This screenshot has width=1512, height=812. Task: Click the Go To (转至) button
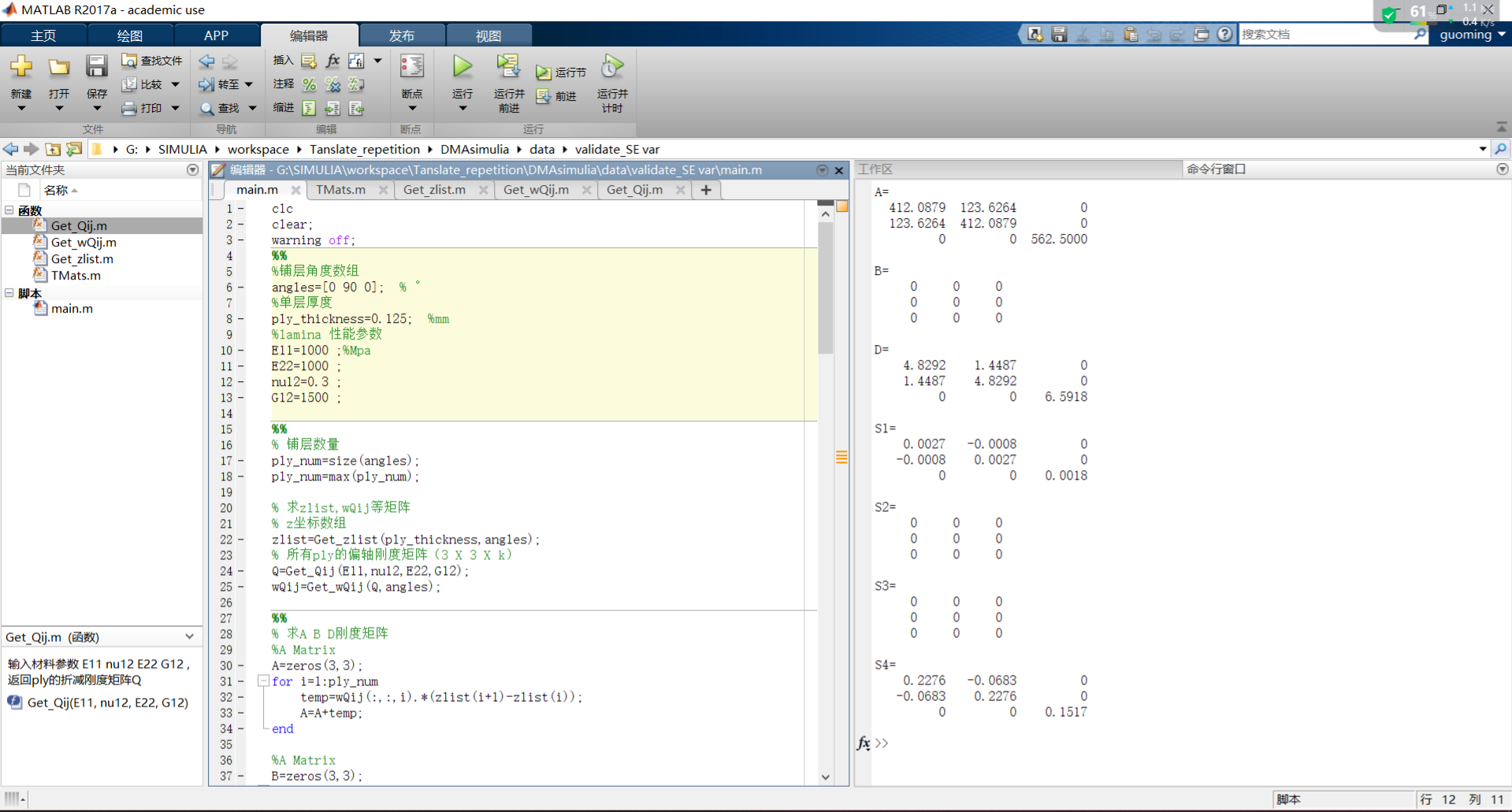219,84
